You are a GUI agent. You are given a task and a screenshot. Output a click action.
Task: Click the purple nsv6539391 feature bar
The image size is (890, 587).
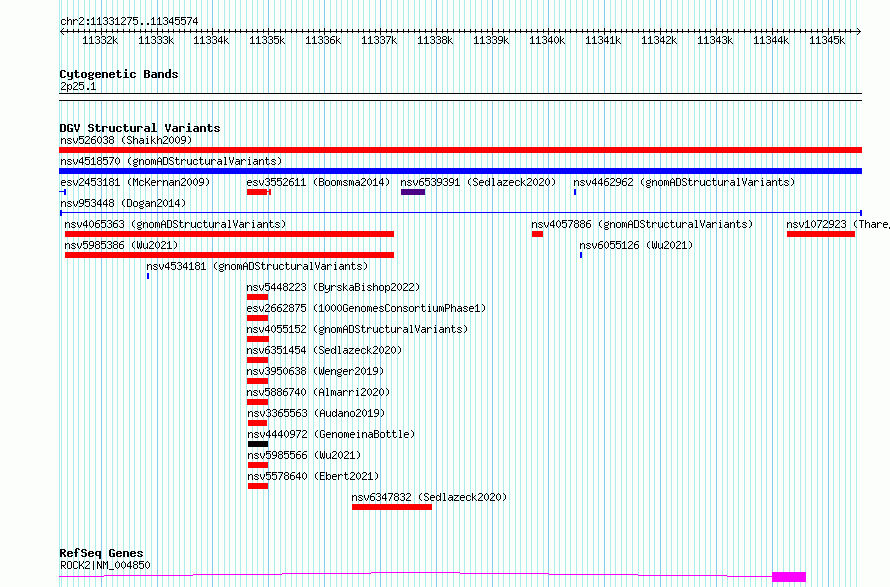coord(413,192)
